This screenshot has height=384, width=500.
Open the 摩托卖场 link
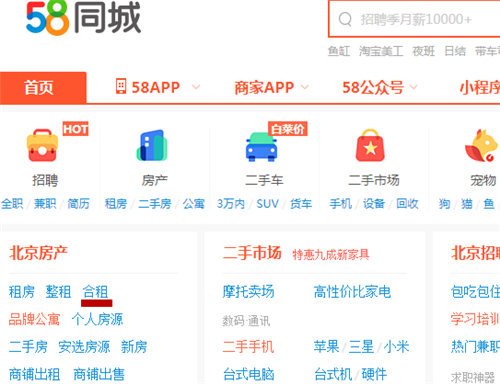(x=249, y=292)
